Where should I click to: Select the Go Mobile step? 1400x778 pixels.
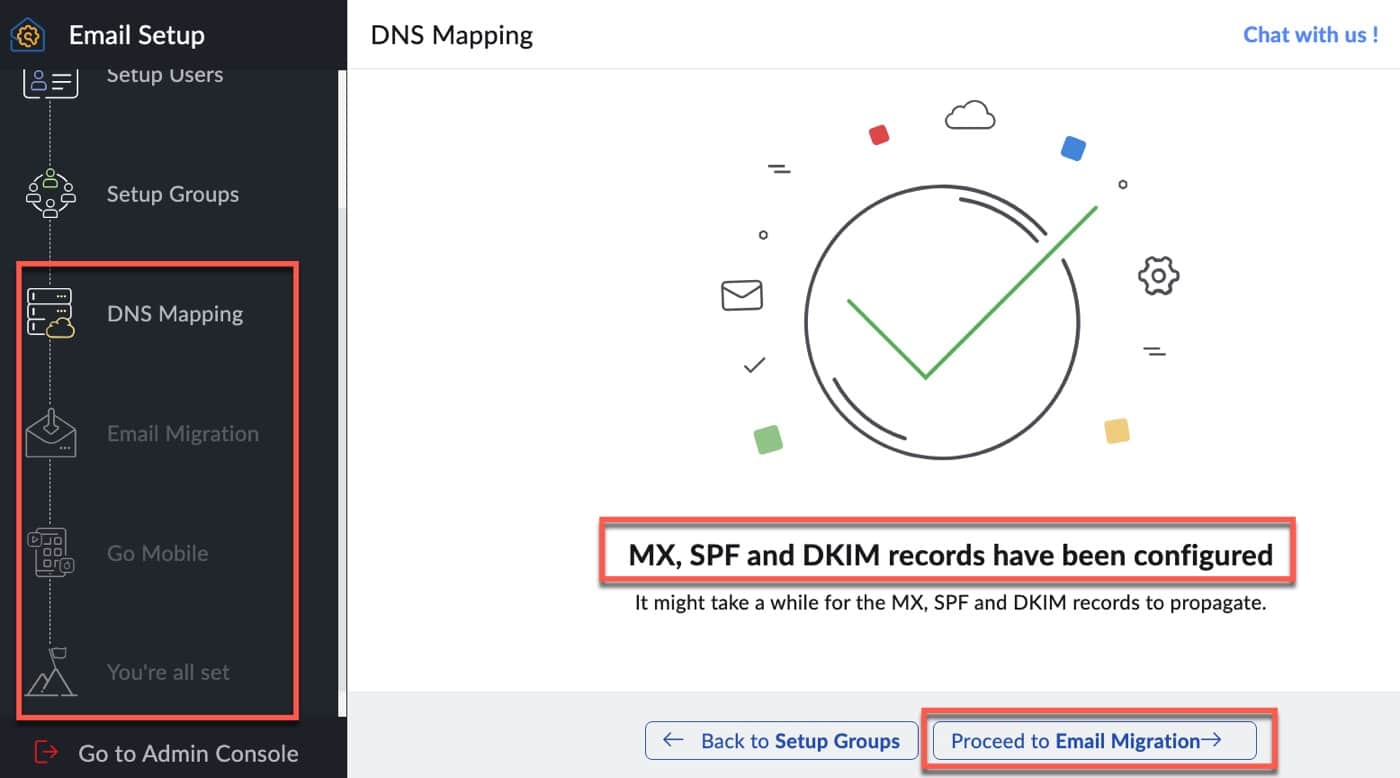coord(158,553)
